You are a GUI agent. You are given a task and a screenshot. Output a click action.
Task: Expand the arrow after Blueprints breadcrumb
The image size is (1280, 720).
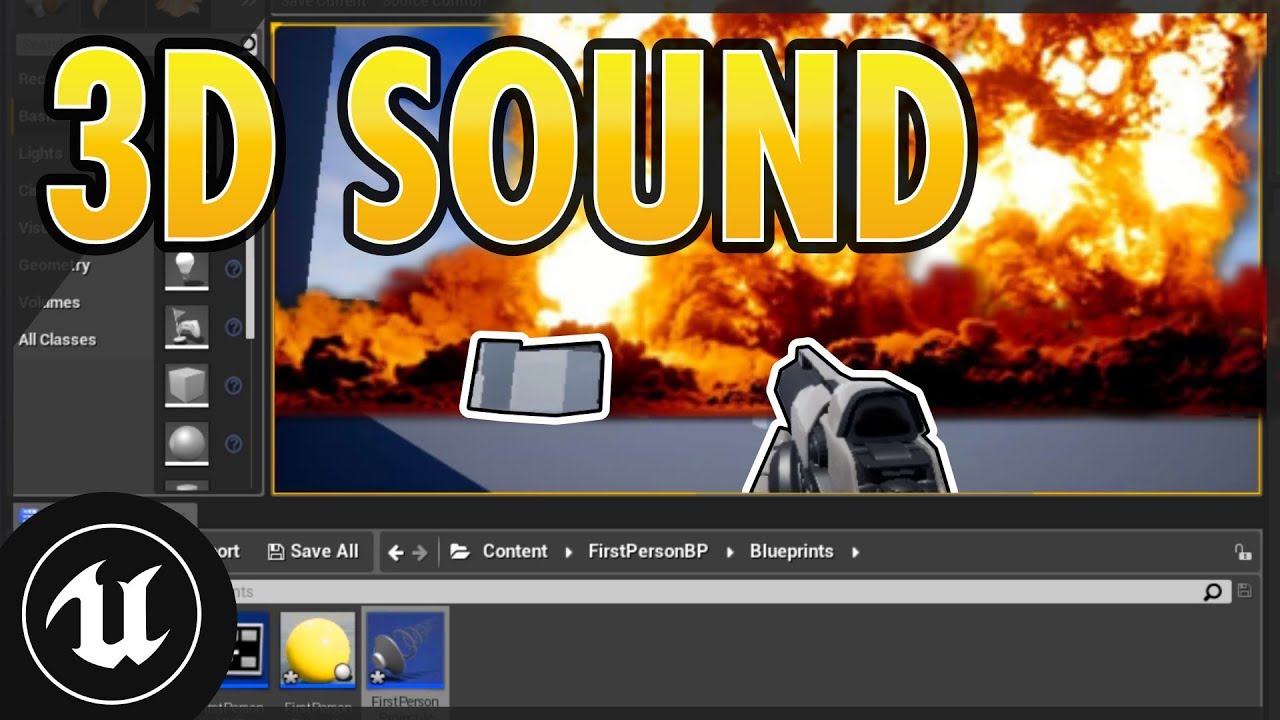tap(855, 552)
